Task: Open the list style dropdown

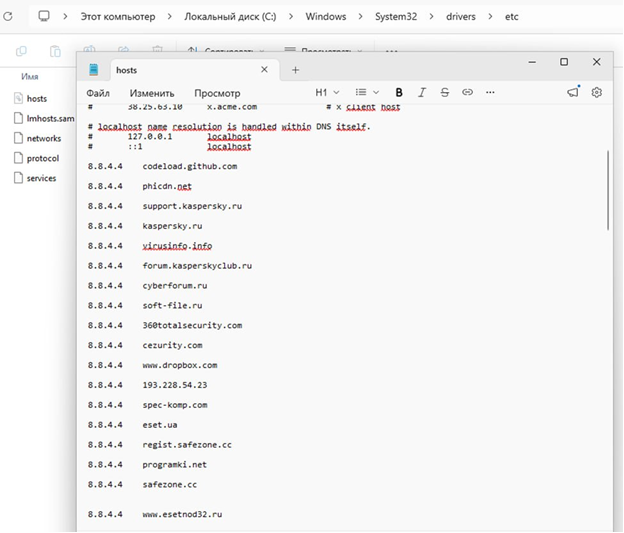Action: pos(367,93)
